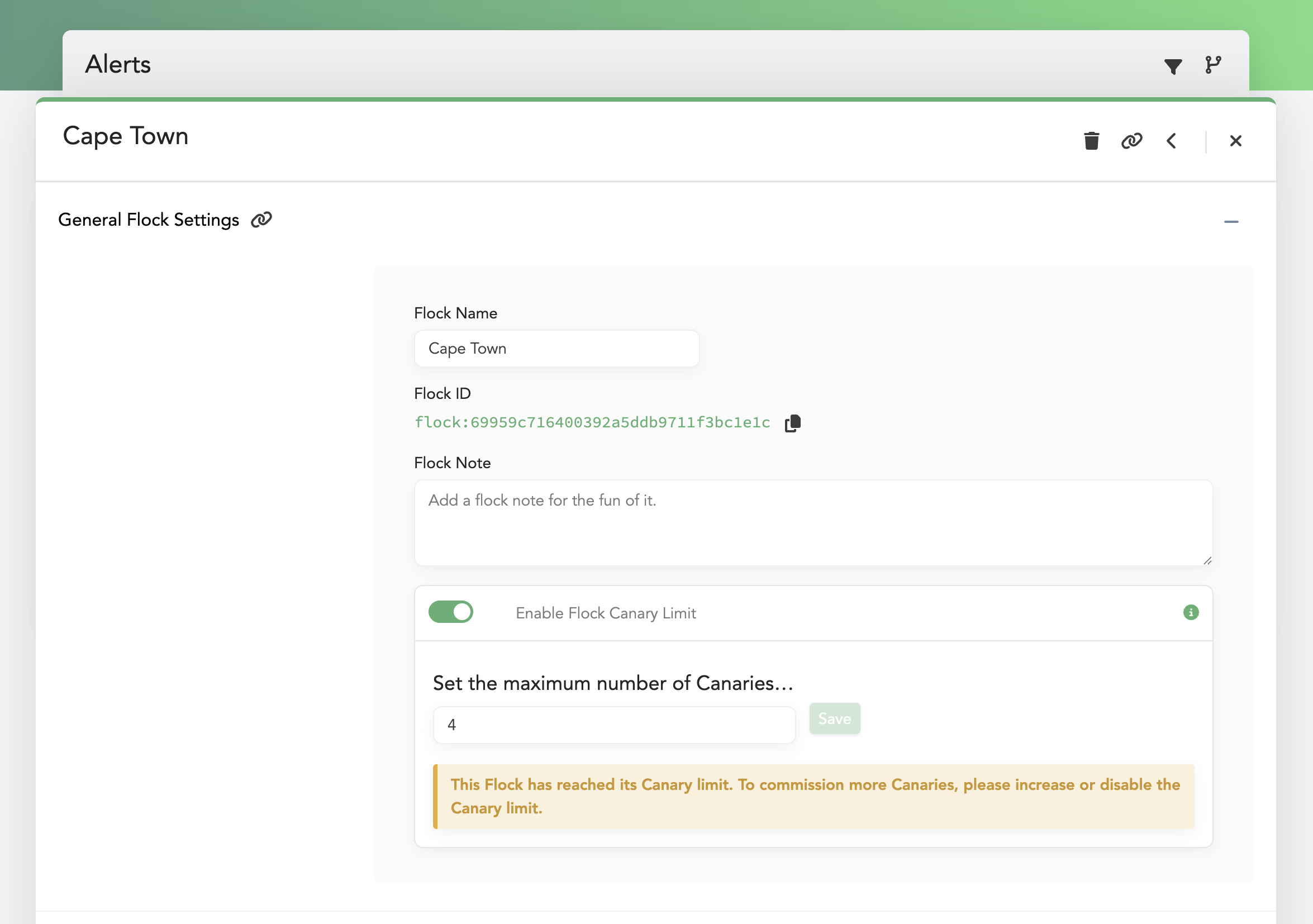Image resolution: width=1313 pixels, height=924 pixels.
Task: Click chain icon beside General Flock Settings
Action: pos(261,220)
